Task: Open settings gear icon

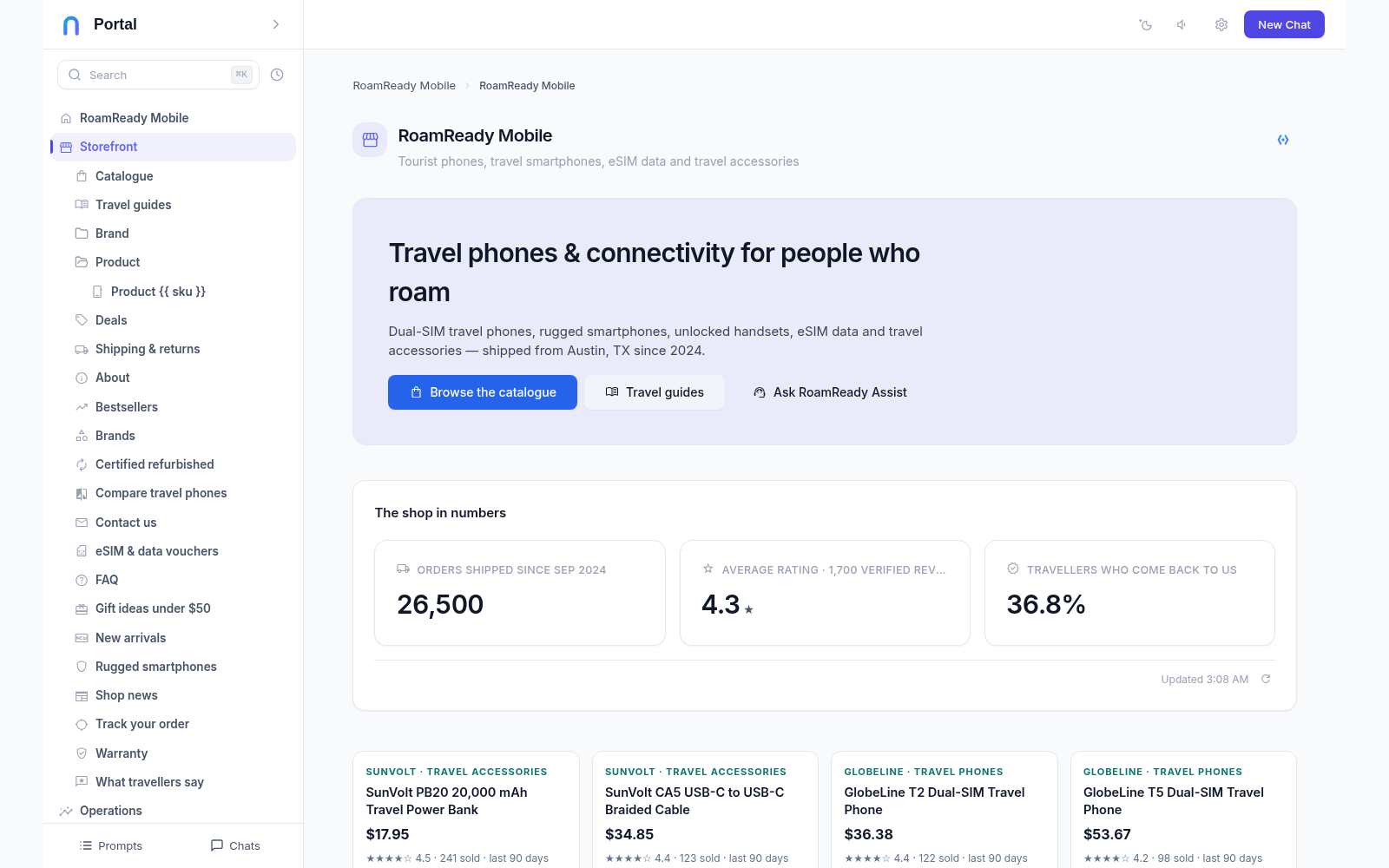Action: (x=1221, y=24)
